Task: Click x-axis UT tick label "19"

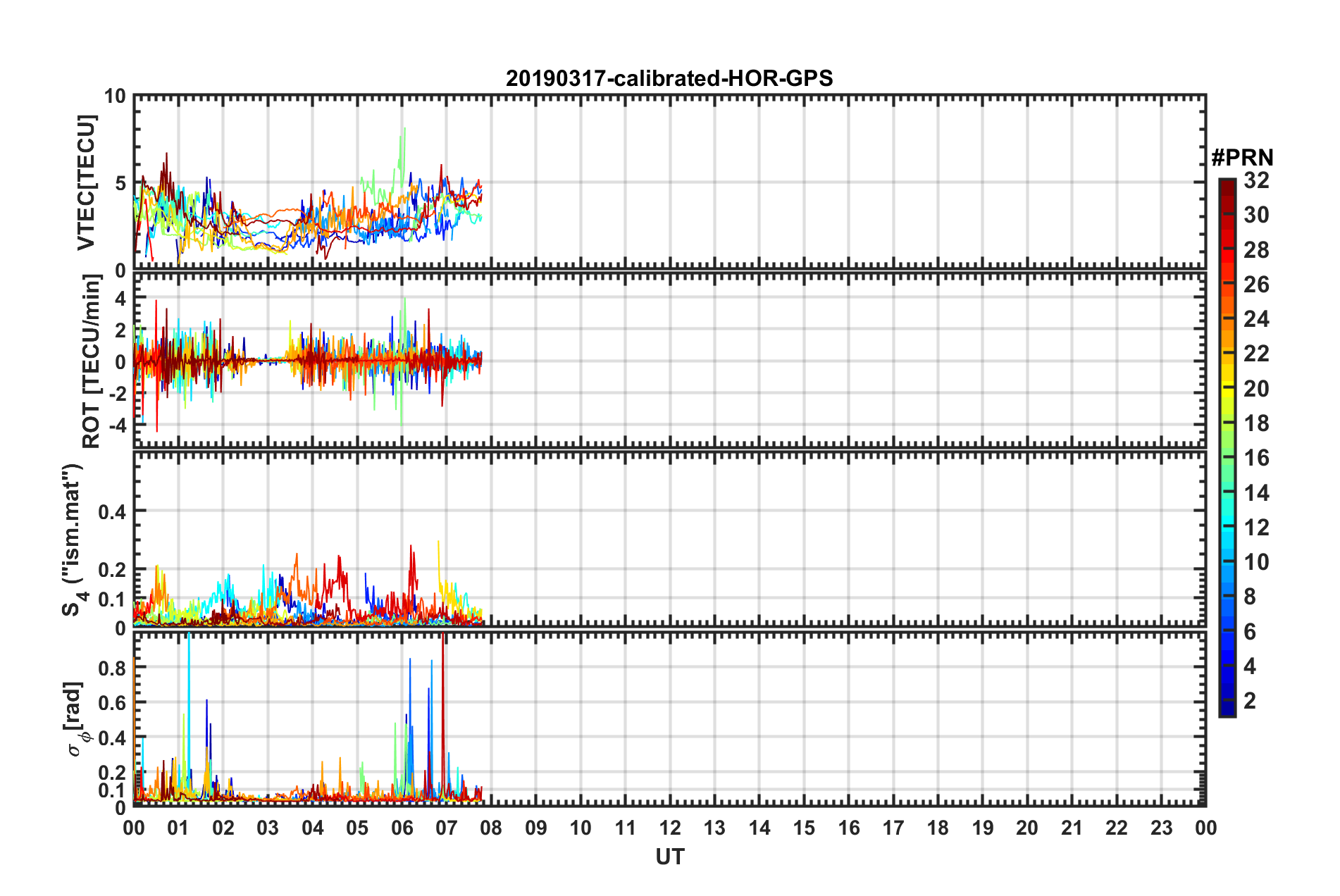Action: tap(983, 828)
